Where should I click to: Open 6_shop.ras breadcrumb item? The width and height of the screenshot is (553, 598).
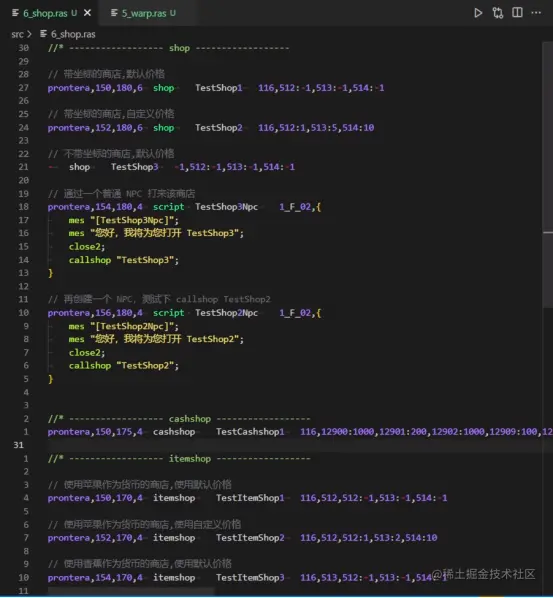click(73, 34)
